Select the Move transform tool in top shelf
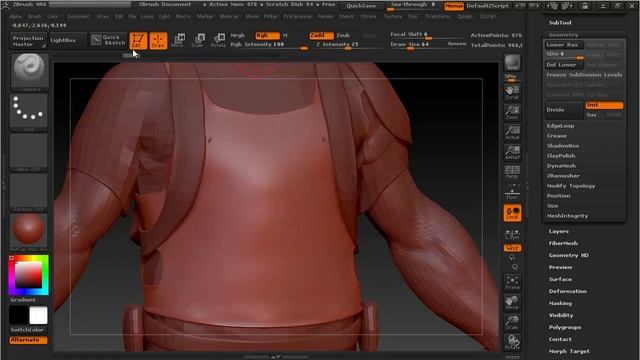Screen dimensions: 640x360 point(178,41)
